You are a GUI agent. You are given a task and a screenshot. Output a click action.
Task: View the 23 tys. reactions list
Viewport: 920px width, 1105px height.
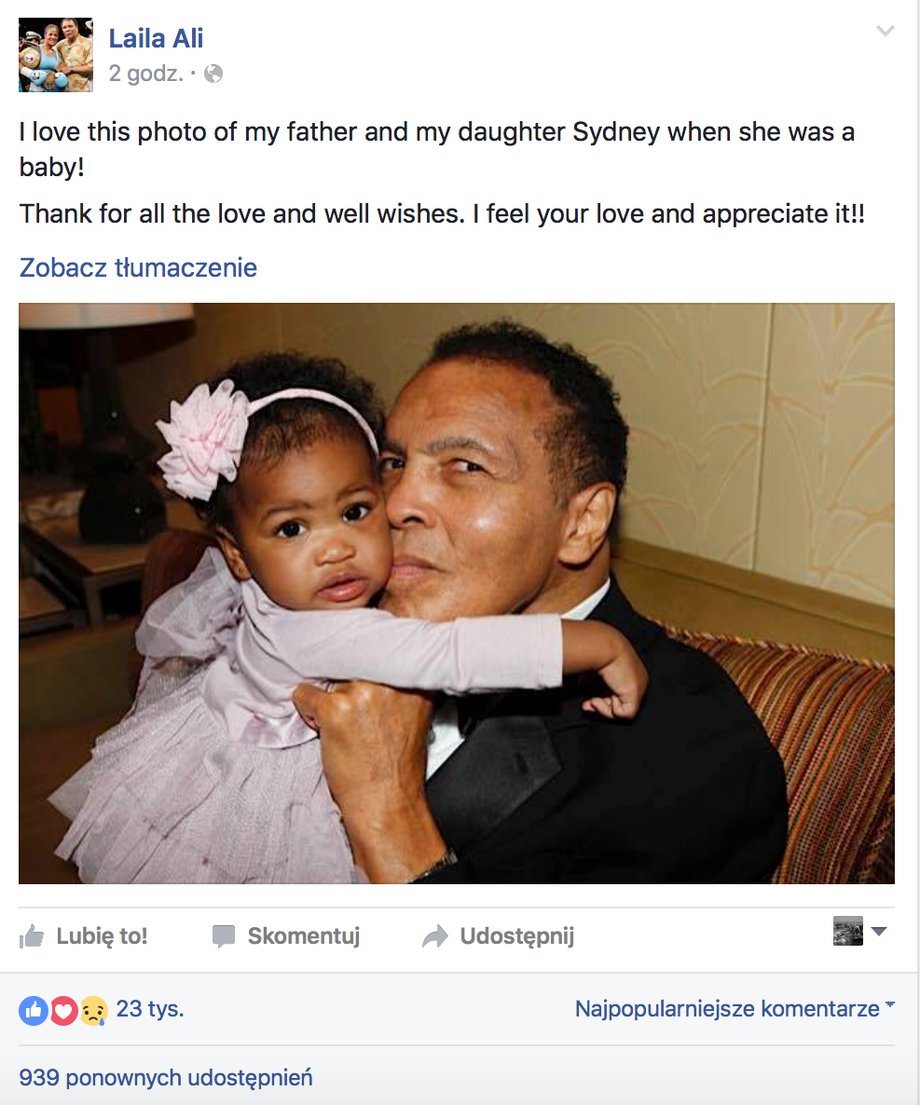(149, 1008)
